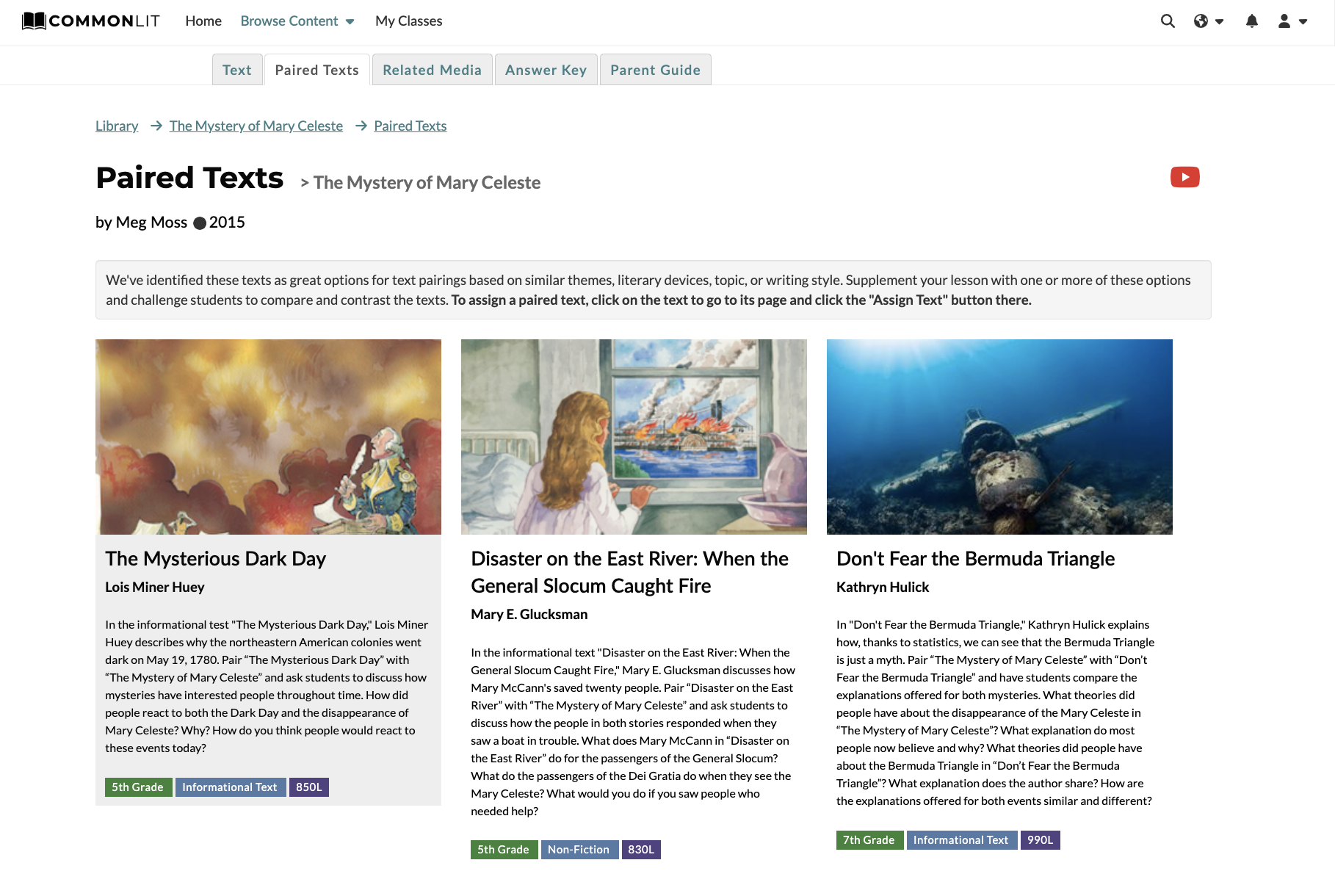Open the search magnifier icon
Image resolution: width=1335 pixels, height=896 pixels.
click(x=1168, y=21)
